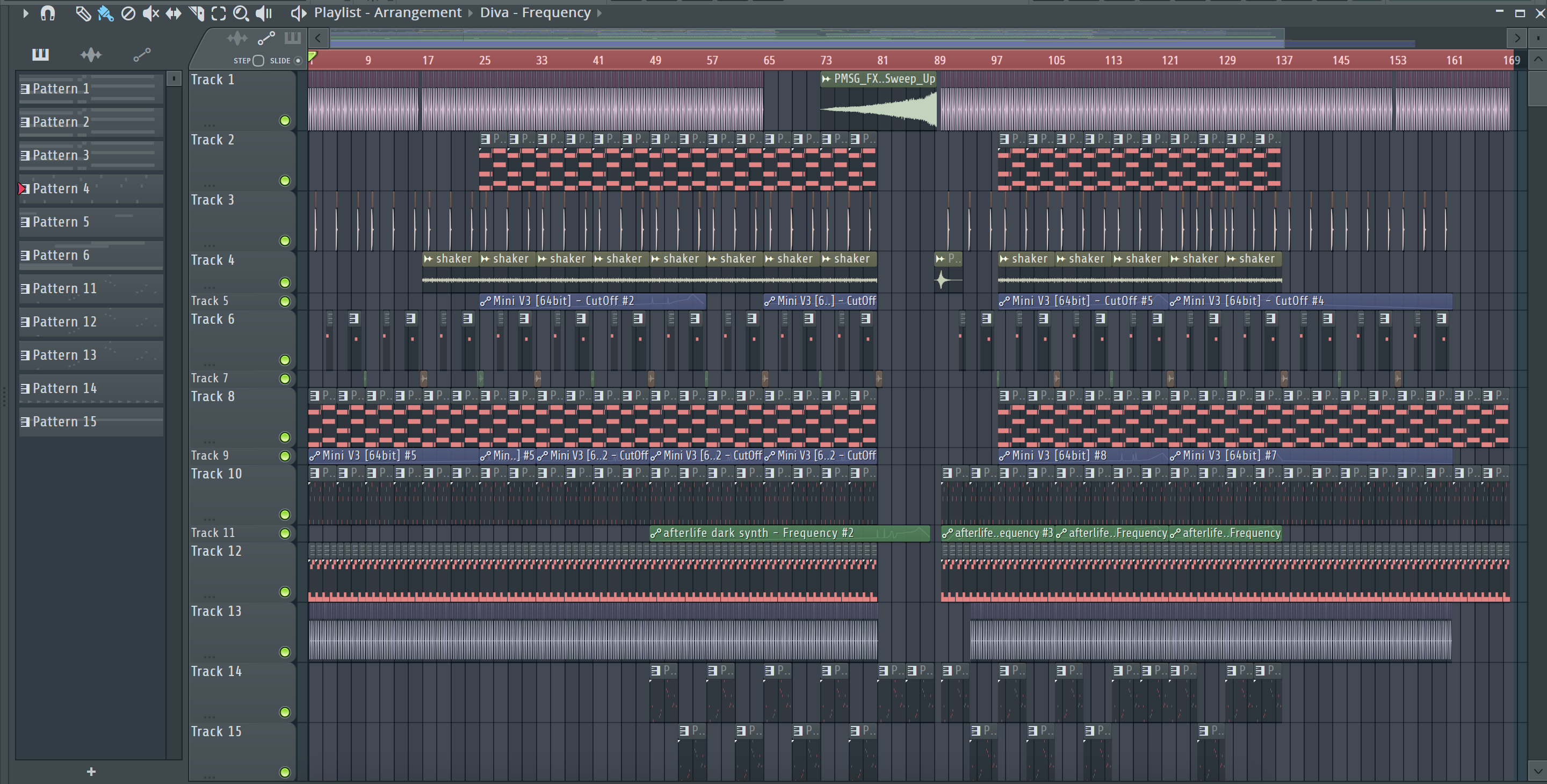Click the pattern picker scrollbar thumb
This screenshot has height=784, width=1547.
tap(174, 78)
